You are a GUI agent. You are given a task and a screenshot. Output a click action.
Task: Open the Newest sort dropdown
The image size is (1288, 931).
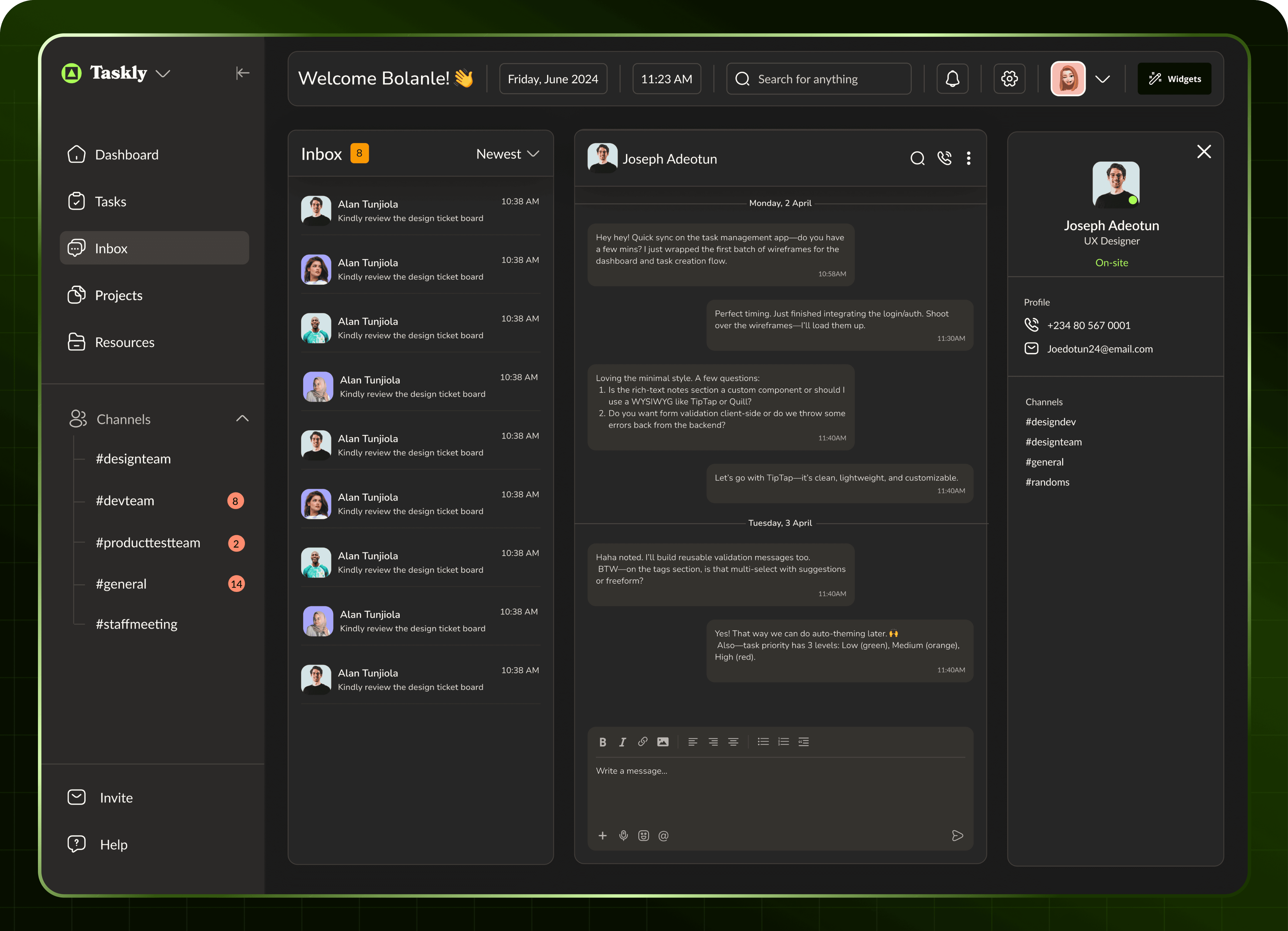(x=507, y=154)
